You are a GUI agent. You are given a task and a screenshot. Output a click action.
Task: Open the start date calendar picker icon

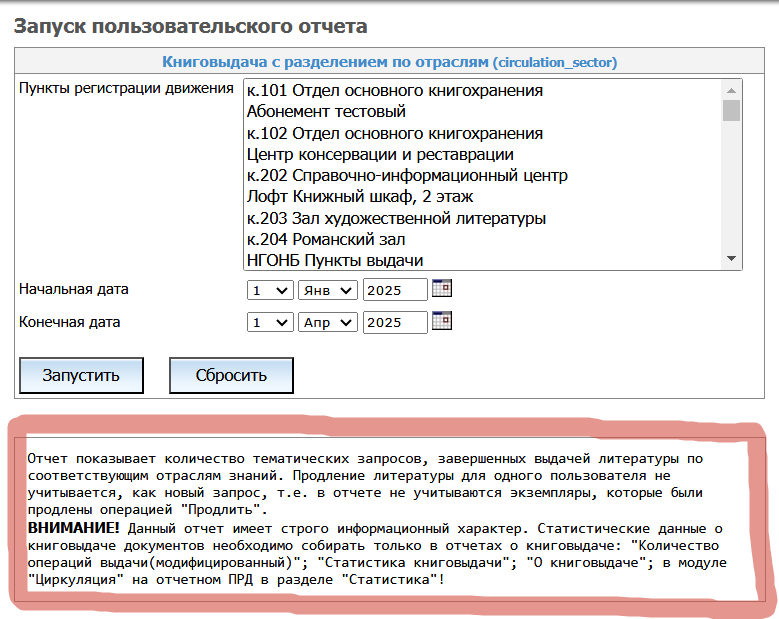click(441, 289)
